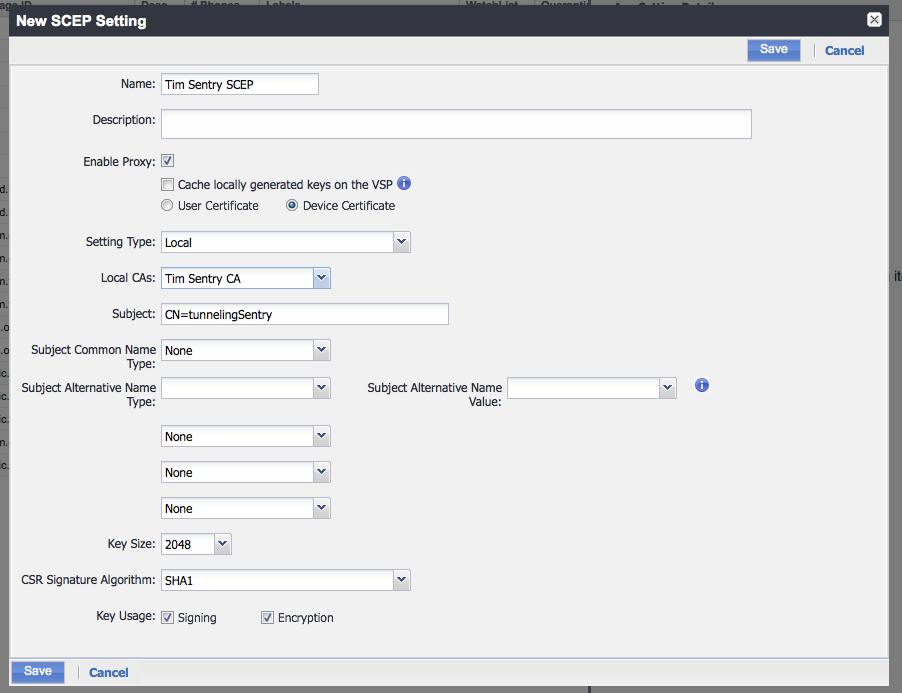Uncheck the Enable Proxy checkbox
This screenshot has width=902, height=693.
(x=168, y=161)
